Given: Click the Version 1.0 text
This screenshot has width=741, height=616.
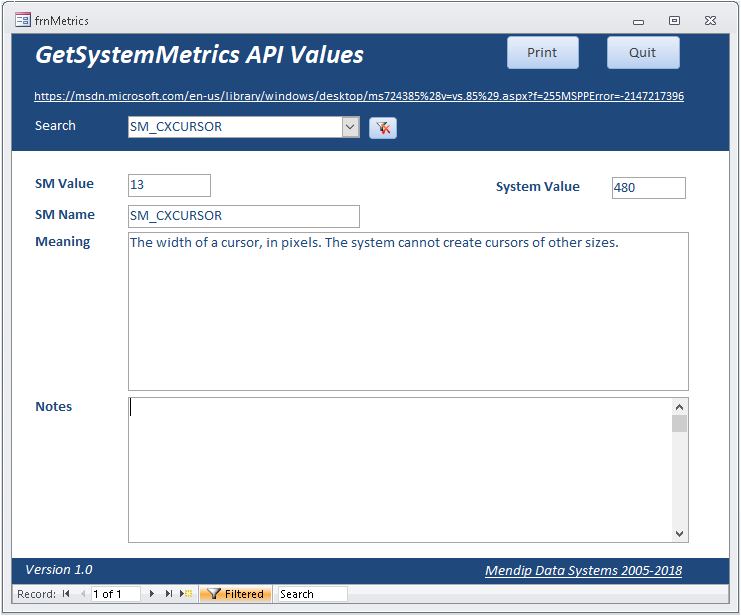Looking at the screenshot, I should tap(59, 570).
